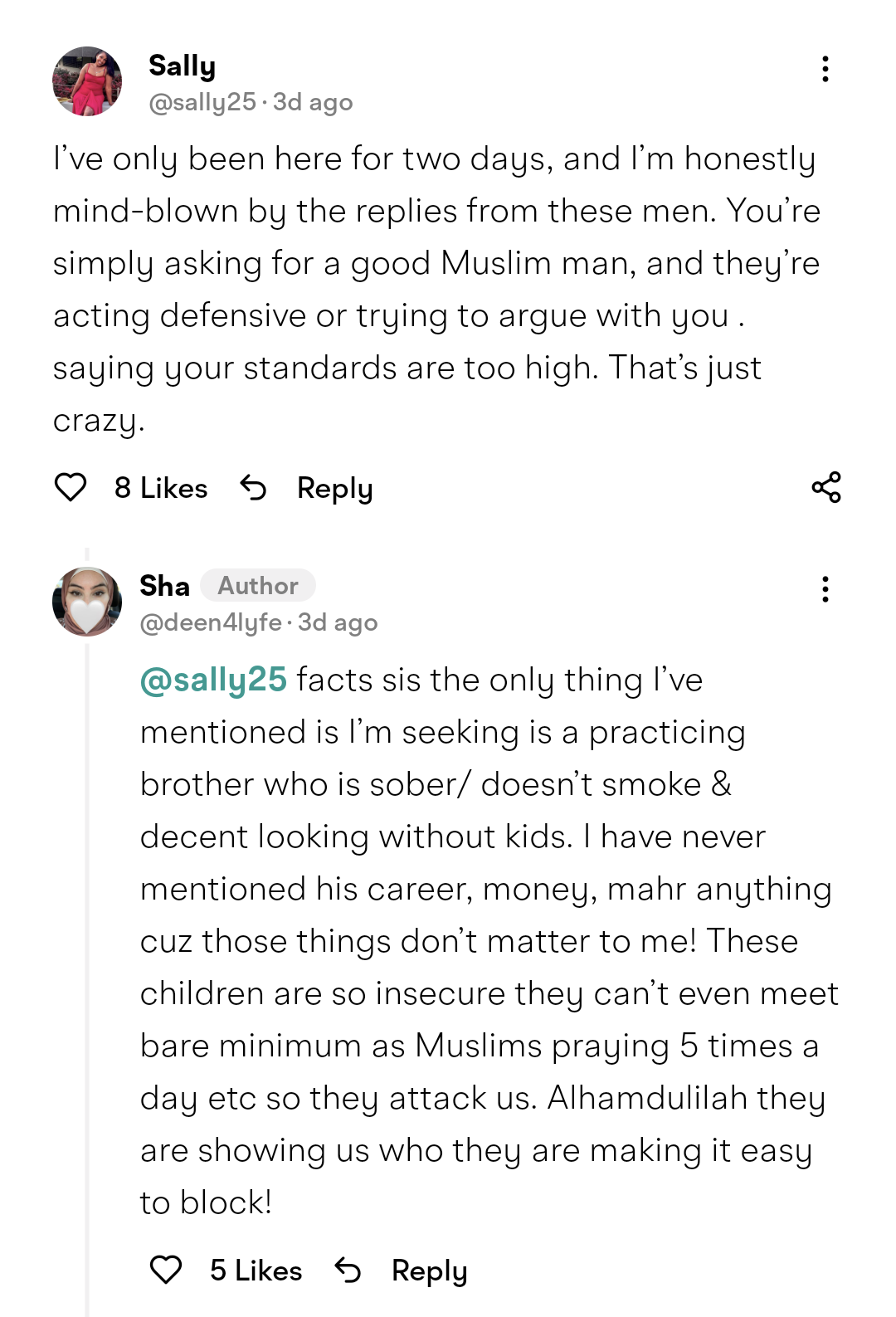View the 8 Likes count on Sally's comment

[x=161, y=488]
